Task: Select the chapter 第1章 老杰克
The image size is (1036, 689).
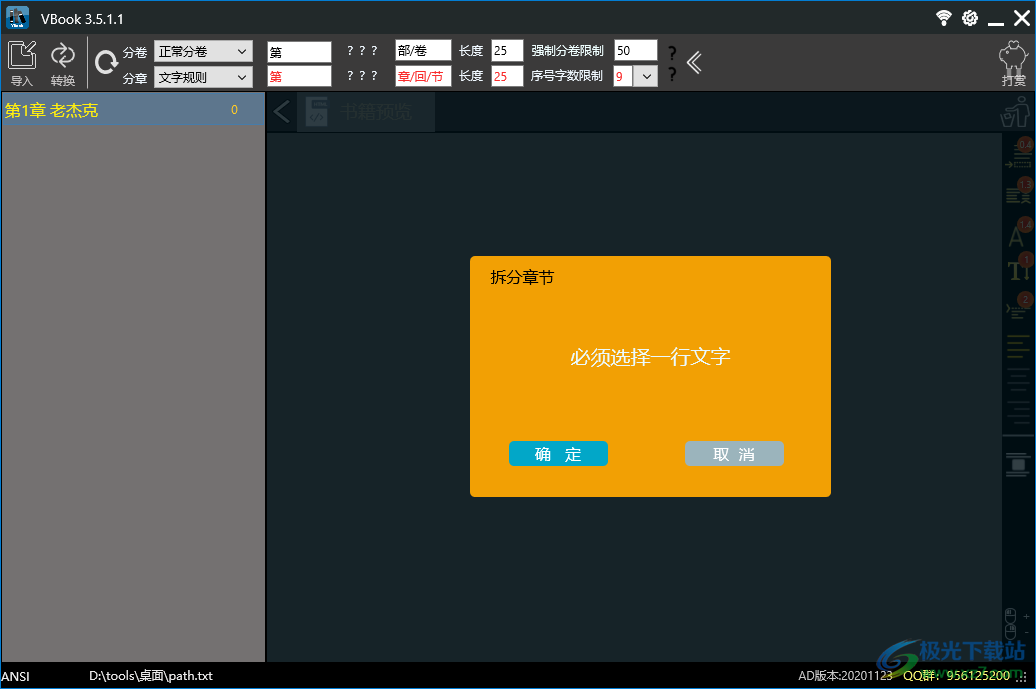Action: tap(60, 110)
